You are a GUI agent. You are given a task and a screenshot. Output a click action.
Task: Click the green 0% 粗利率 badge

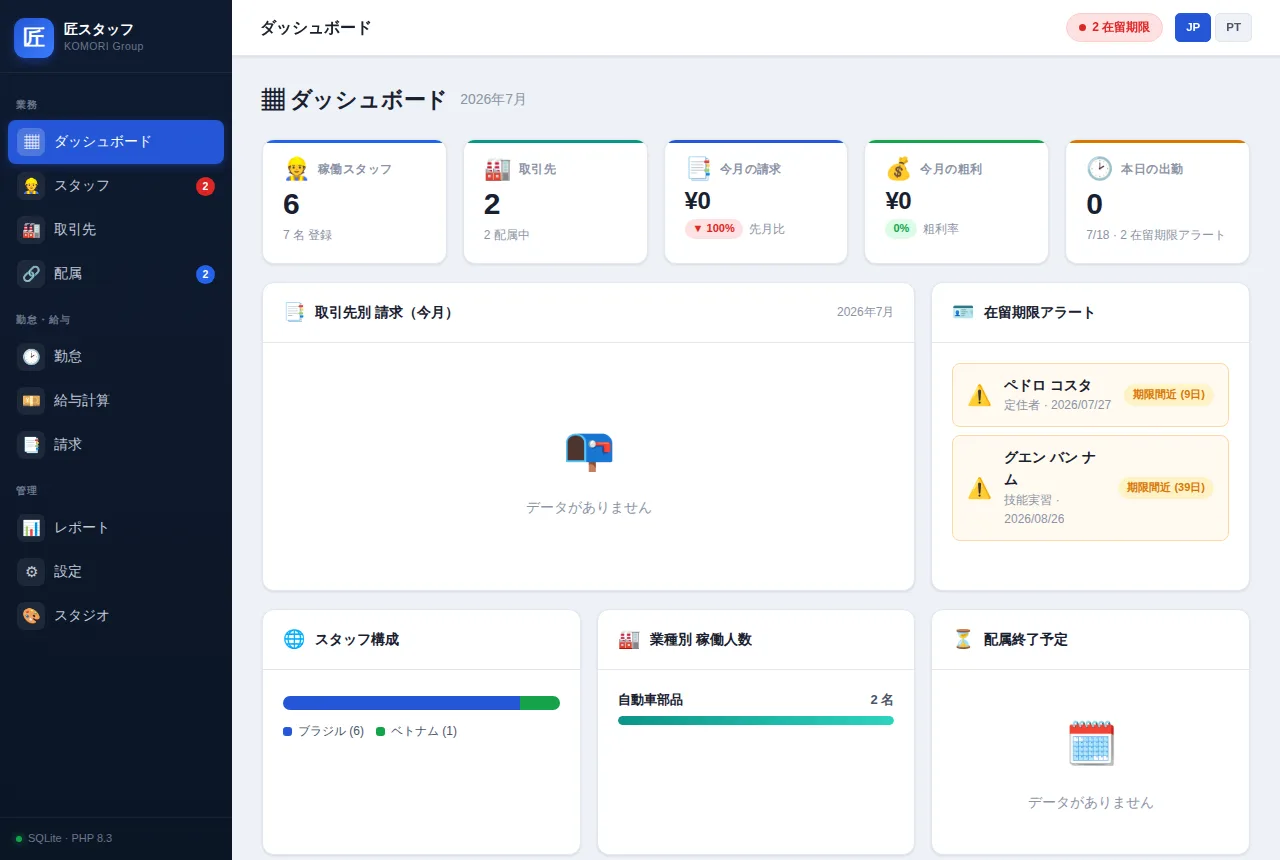pos(901,229)
